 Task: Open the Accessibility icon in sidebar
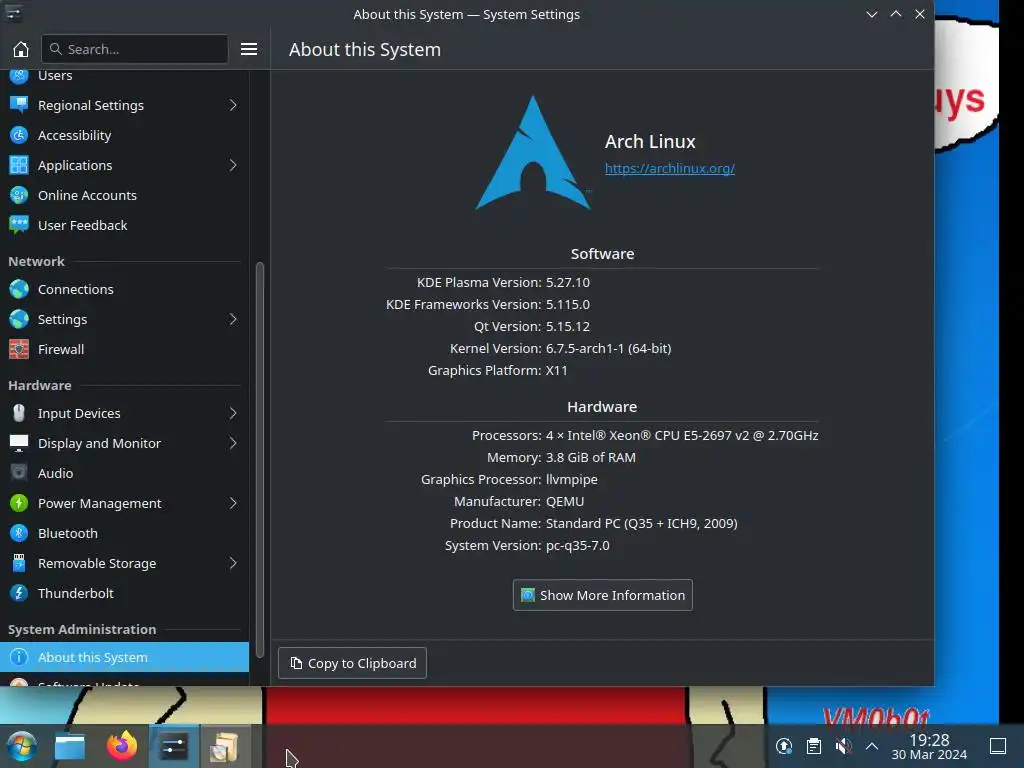19,135
